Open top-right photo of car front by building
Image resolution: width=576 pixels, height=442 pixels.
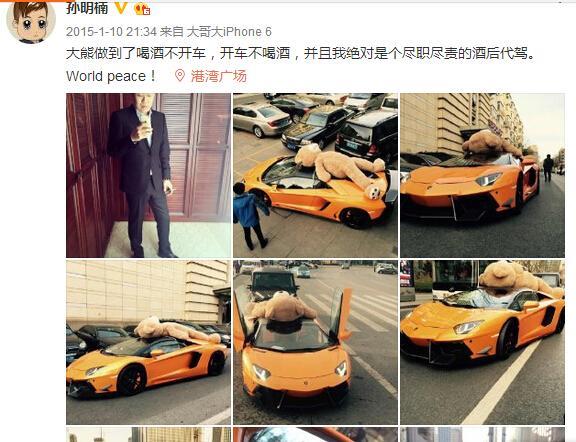(x=482, y=175)
